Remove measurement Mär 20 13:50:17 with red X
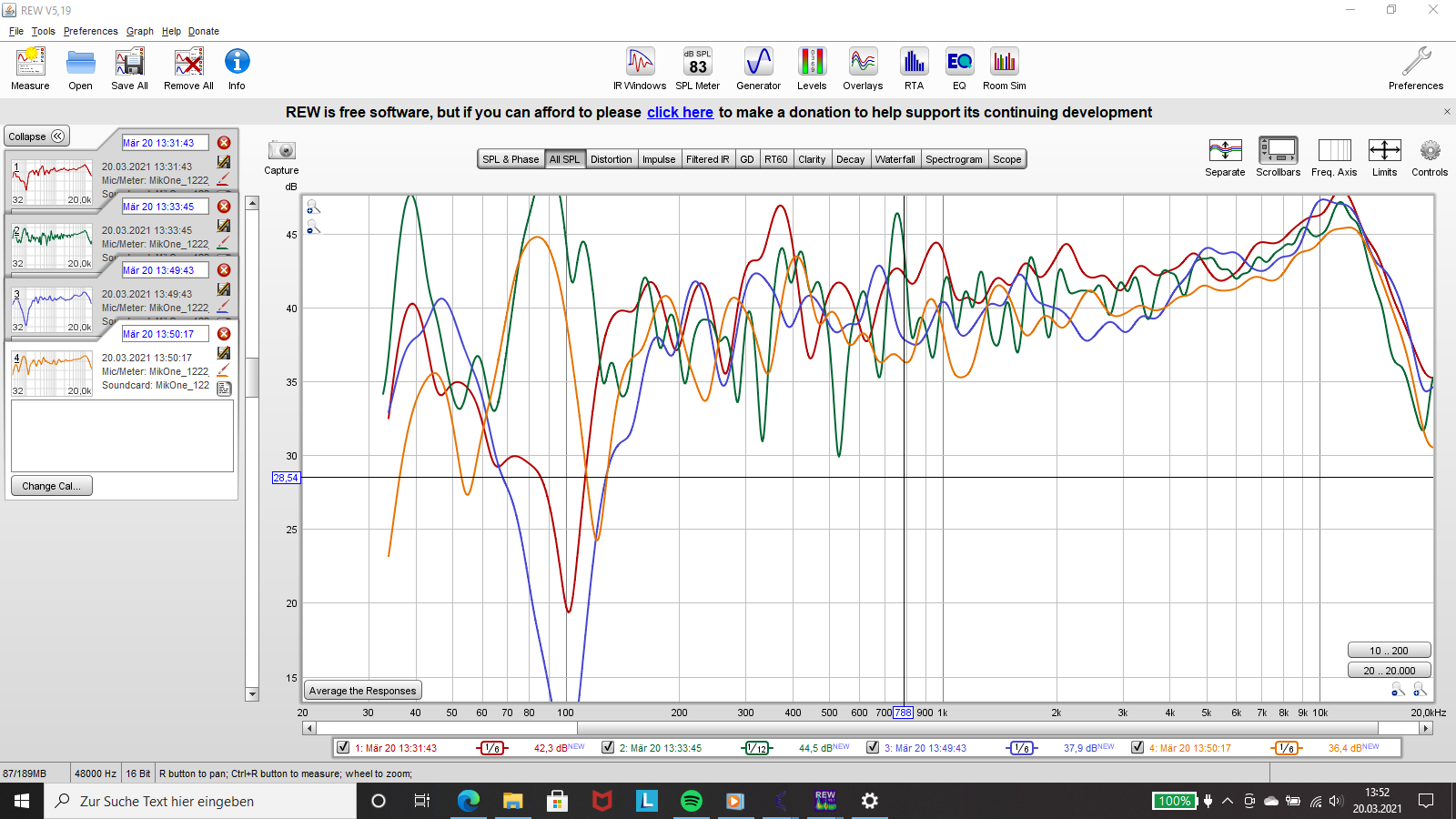Screen dimensions: 1456x819 point(224,334)
